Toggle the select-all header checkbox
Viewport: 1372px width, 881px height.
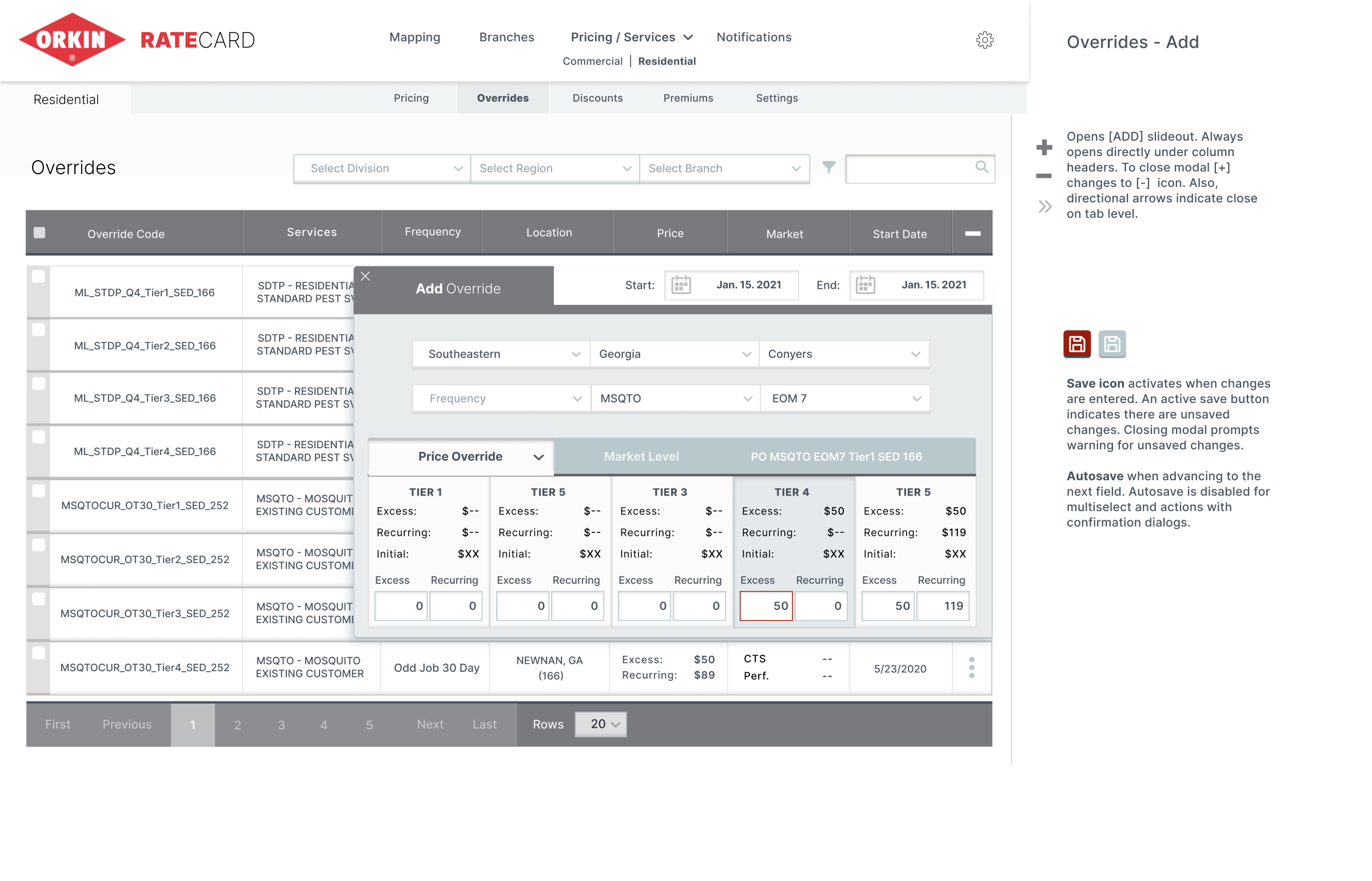click(39, 233)
